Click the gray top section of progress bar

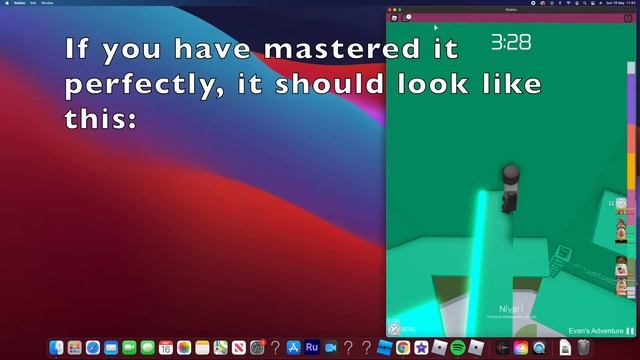click(x=631, y=68)
